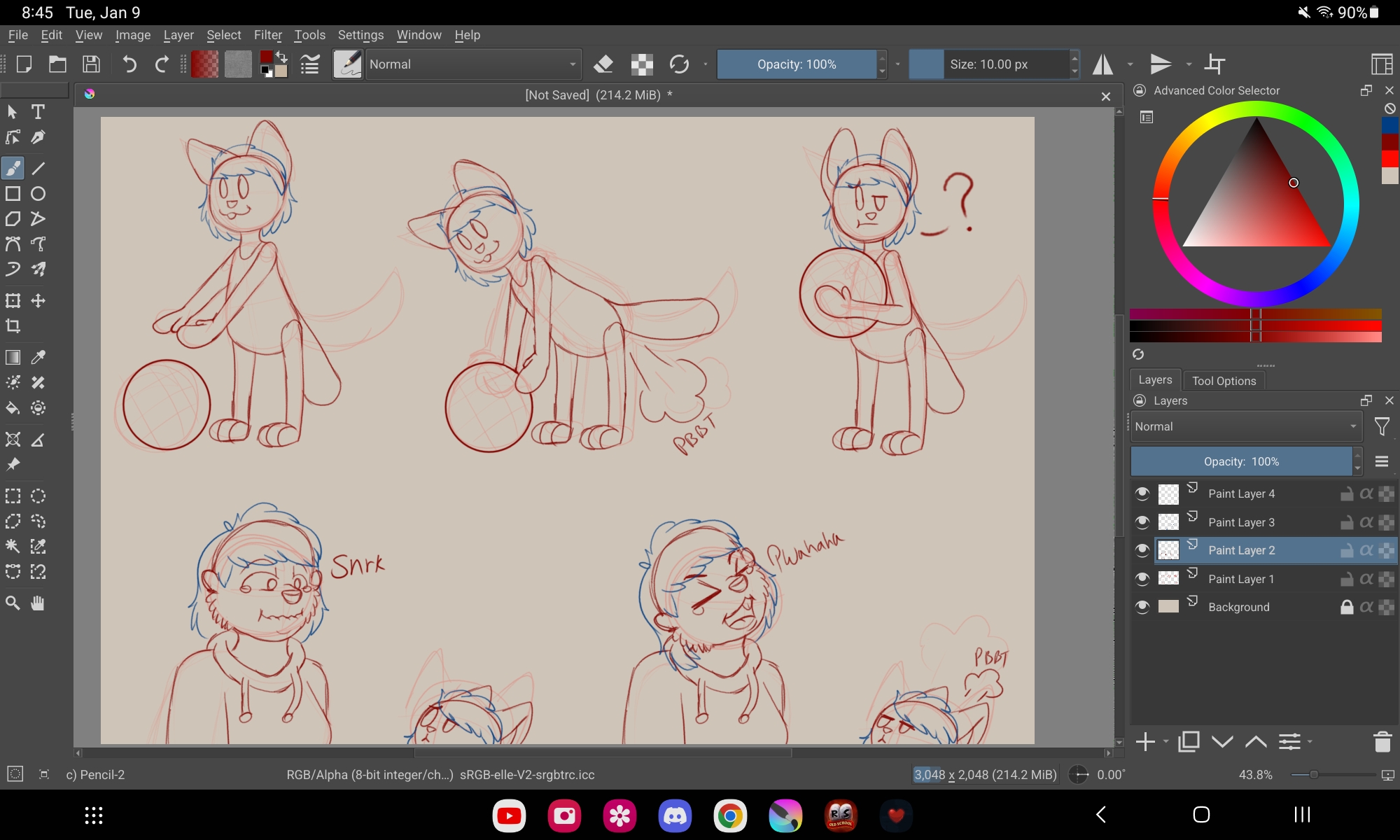Image resolution: width=1400 pixels, height=840 pixels.
Task: Switch to Tool Options tab
Action: [1224, 381]
